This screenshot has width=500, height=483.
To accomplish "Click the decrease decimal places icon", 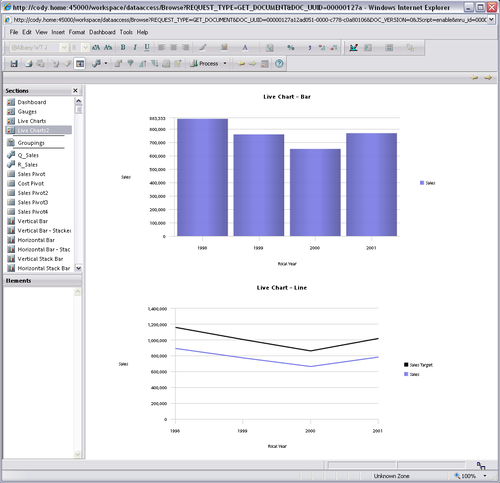I will coord(334,47).
